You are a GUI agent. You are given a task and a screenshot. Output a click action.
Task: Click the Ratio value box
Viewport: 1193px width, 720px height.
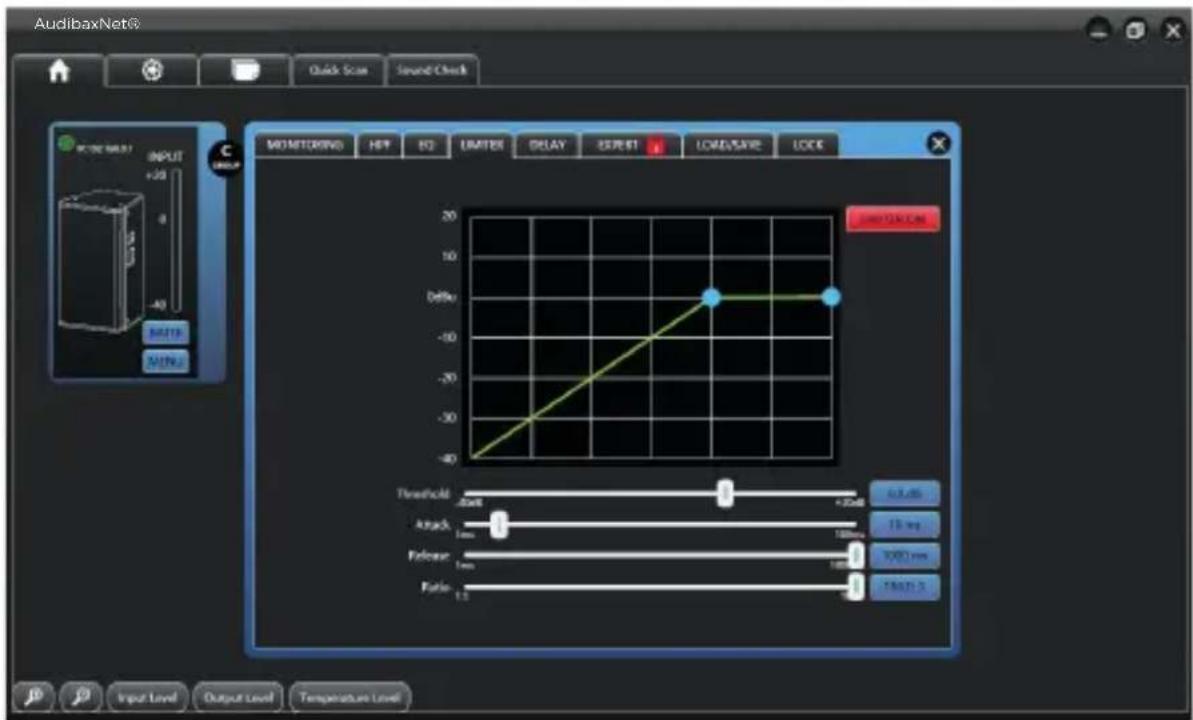[905, 587]
